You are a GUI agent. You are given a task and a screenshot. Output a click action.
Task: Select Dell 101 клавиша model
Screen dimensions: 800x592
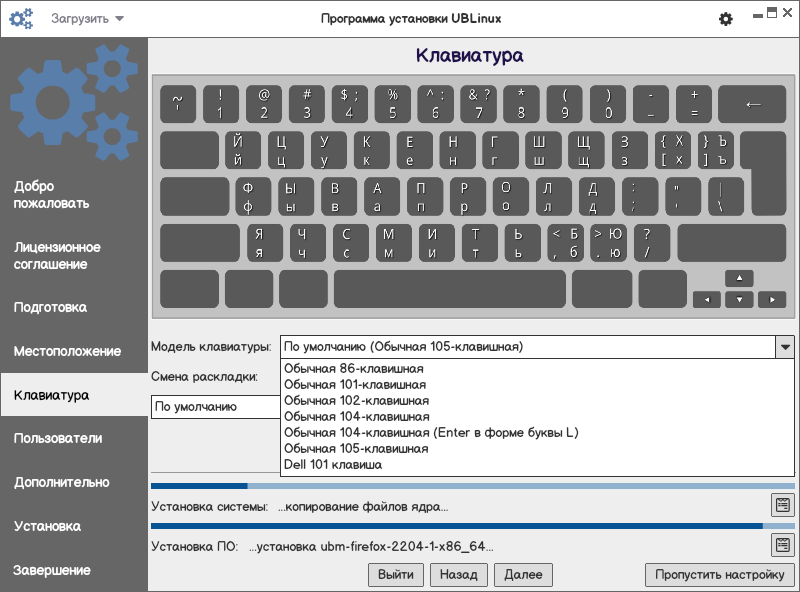click(x=537, y=464)
